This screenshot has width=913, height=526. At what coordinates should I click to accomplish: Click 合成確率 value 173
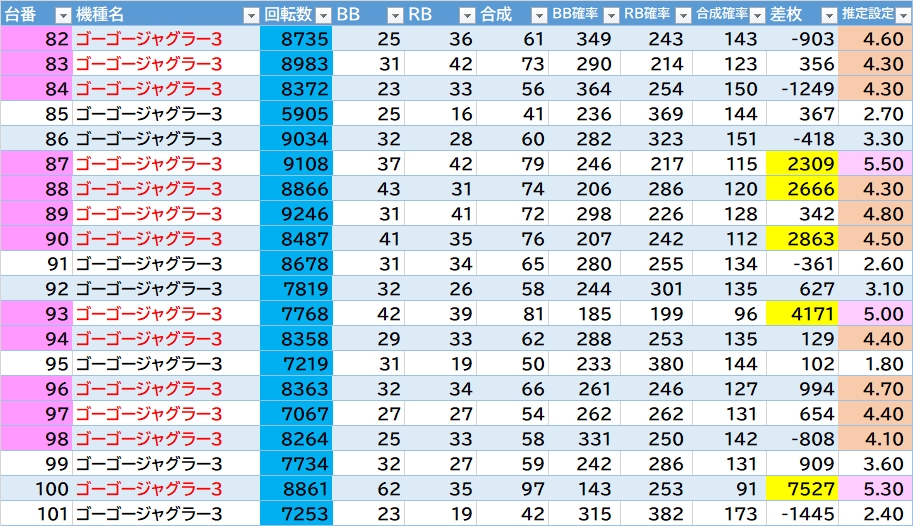click(729, 514)
